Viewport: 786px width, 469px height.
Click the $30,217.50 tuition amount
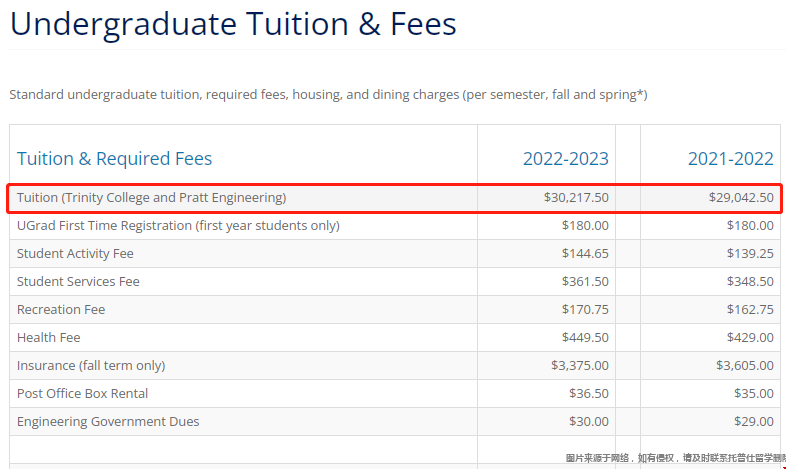(x=576, y=197)
